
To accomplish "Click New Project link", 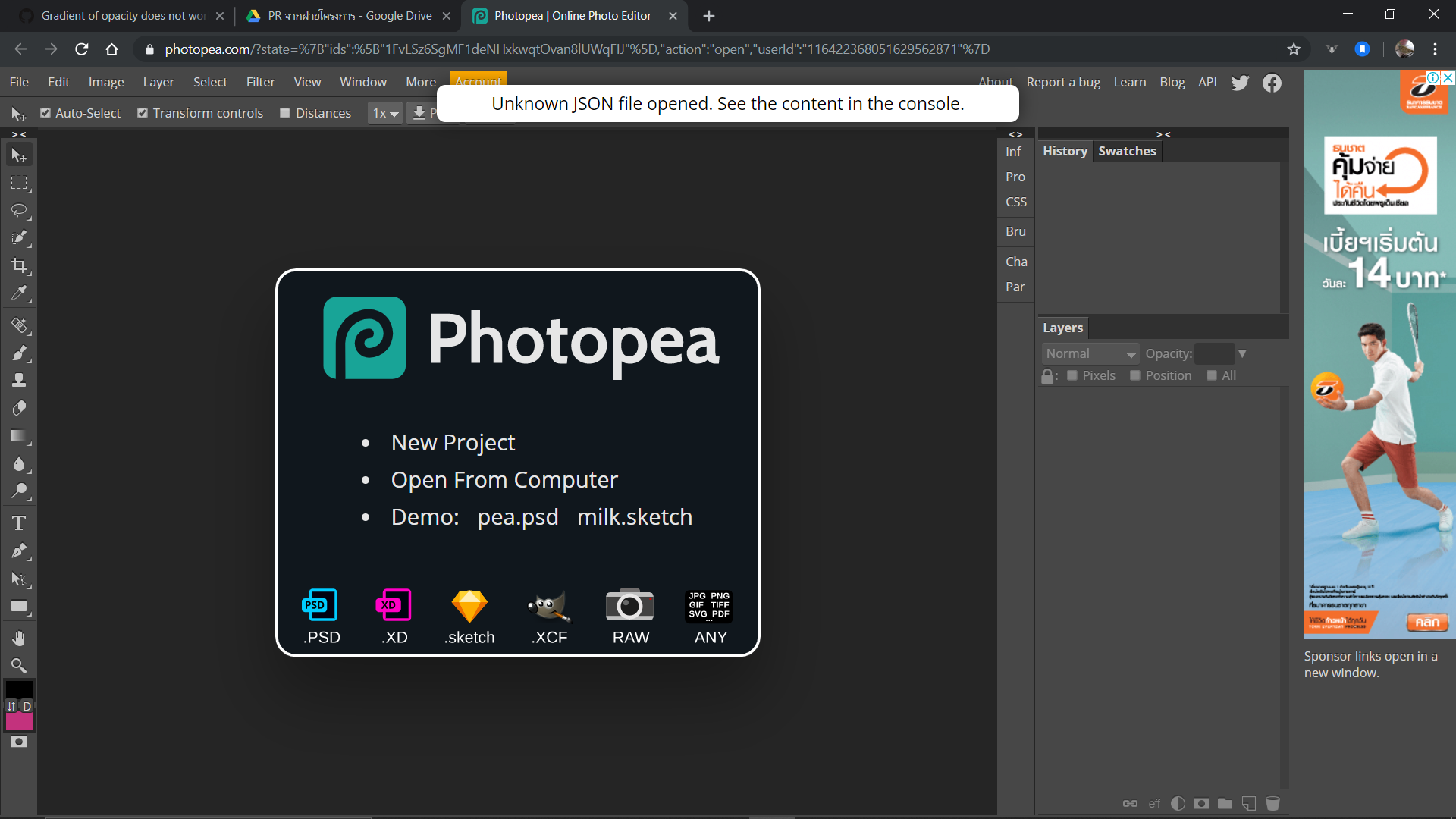I will 453,442.
